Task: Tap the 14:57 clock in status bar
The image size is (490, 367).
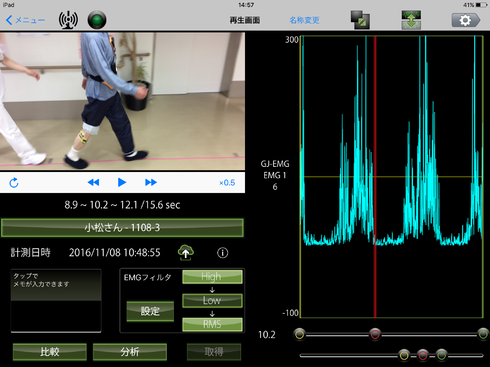Action: click(246, 5)
